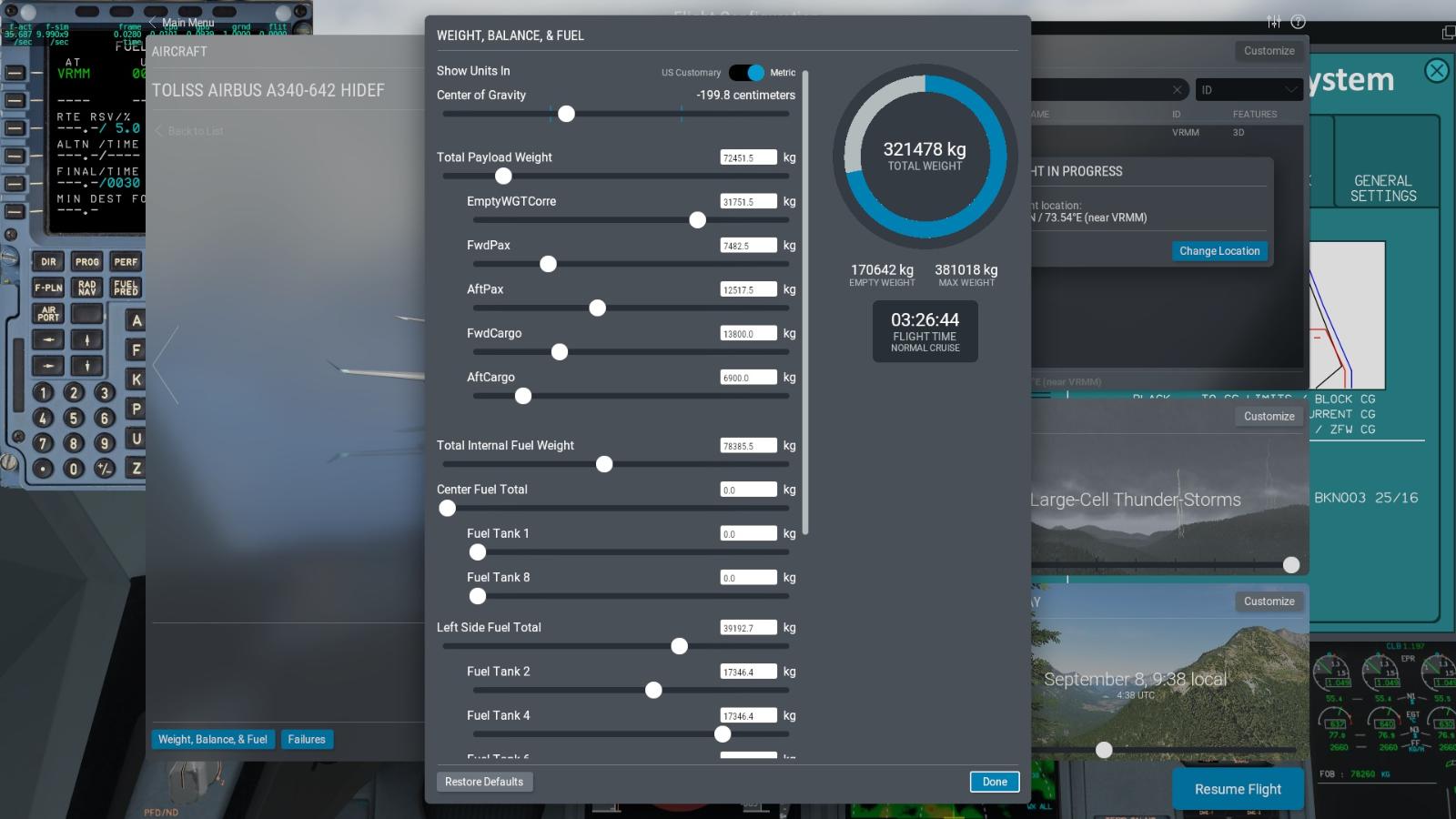
Task: Tap the number 1 key on MCDU keypad
Action: point(43,393)
